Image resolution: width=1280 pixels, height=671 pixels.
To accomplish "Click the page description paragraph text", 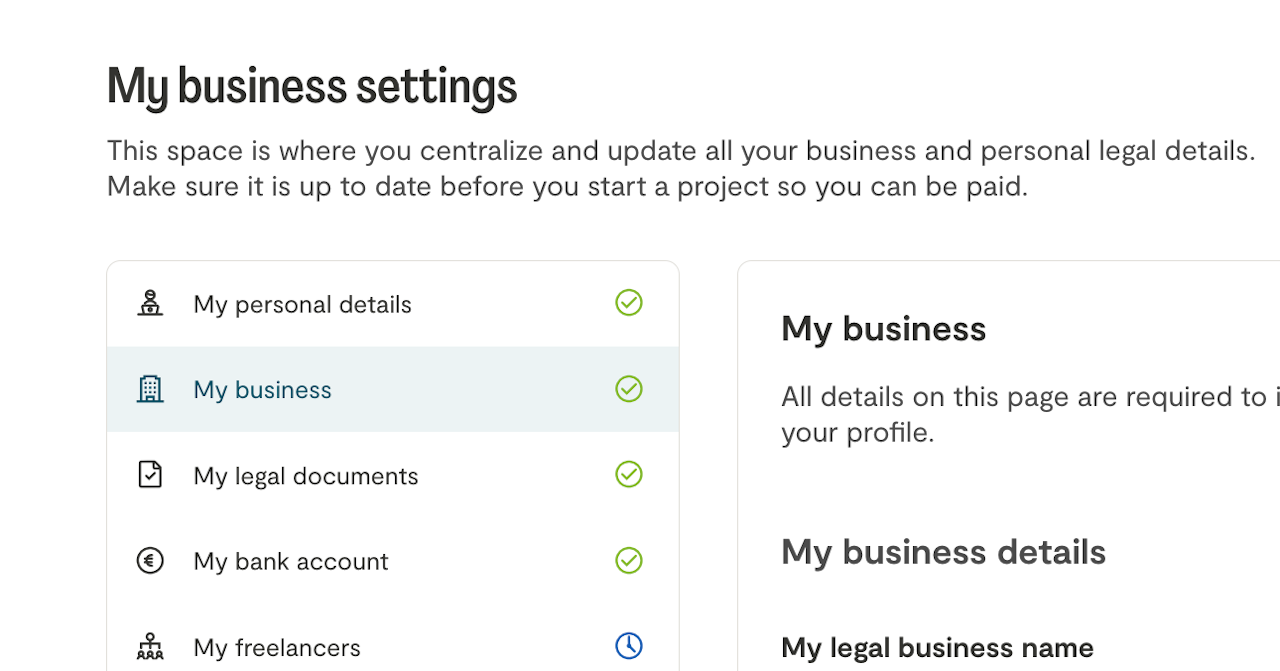I will [680, 169].
